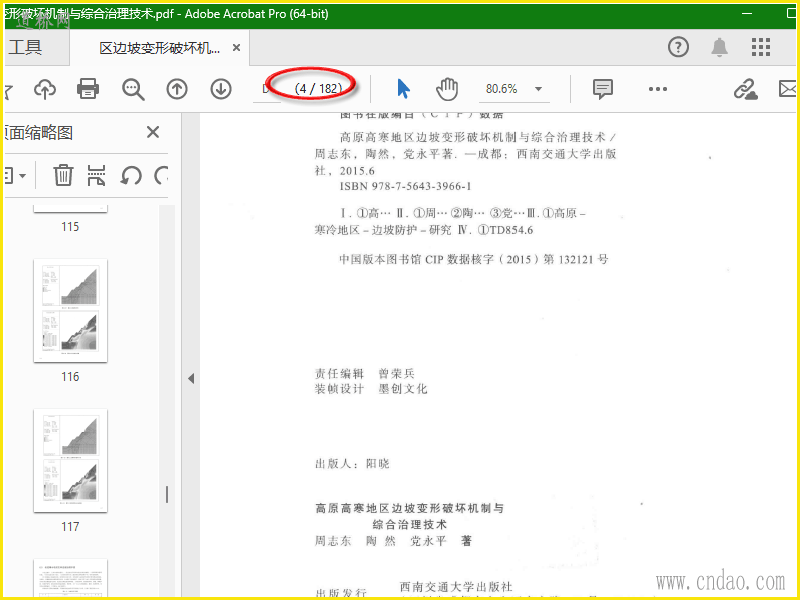
Task: Click the page number input field
Action: click(267, 89)
